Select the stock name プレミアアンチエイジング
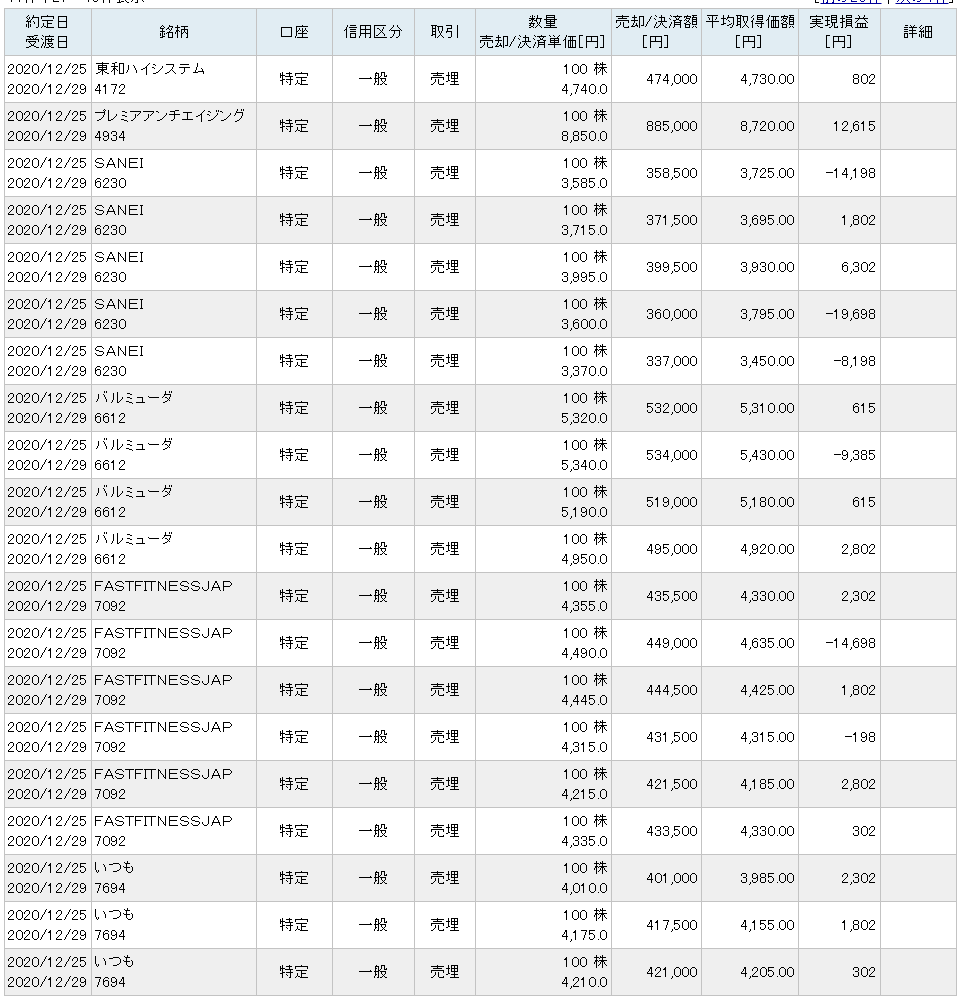Image resolution: width=959 pixels, height=997 pixels. coord(170,116)
